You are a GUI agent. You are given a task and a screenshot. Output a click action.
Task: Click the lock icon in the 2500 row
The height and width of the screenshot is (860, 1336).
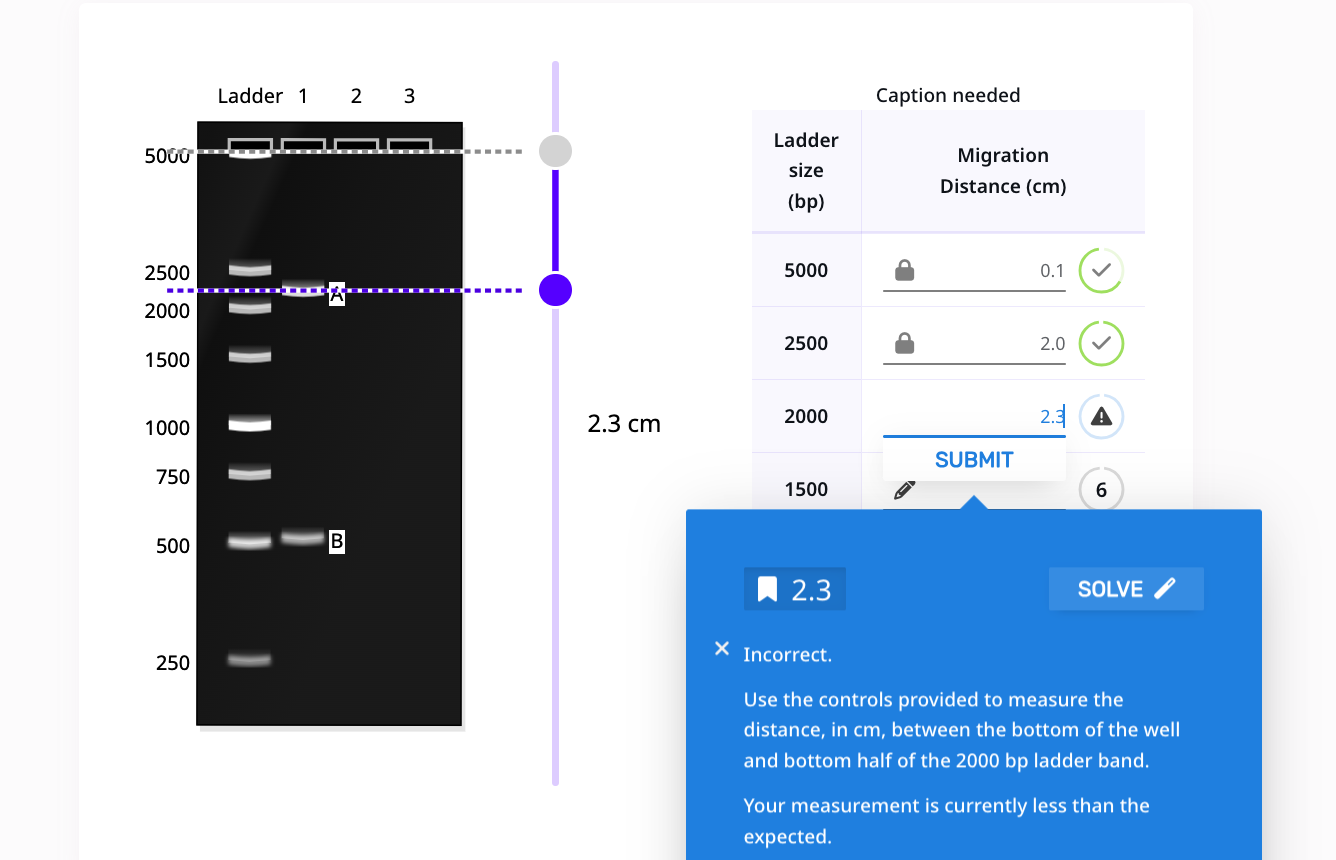tap(904, 343)
